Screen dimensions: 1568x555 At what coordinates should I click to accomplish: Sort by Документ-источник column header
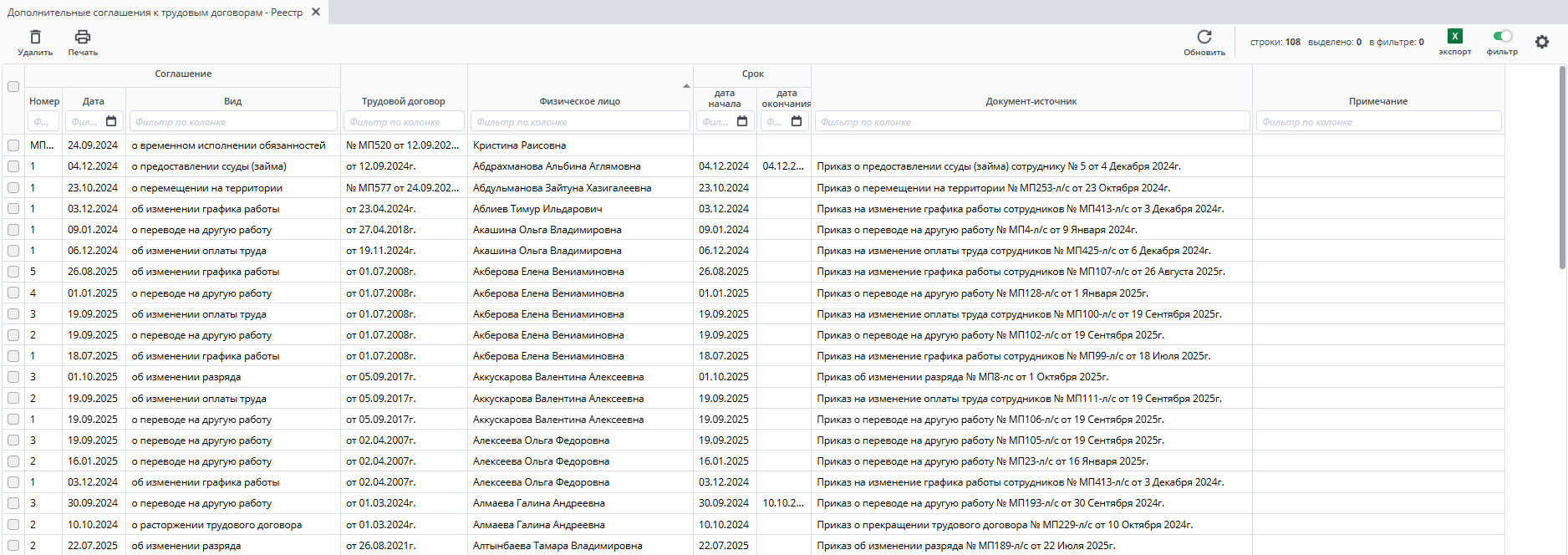[x=1031, y=101]
